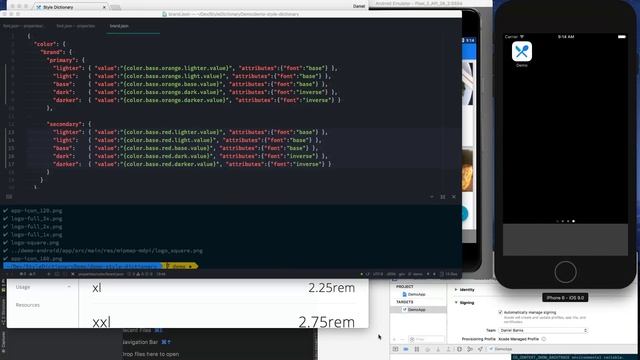Viewport: 640px width, 360px height.
Task: Click the Usage item in docs sidebar
Action: [23, 287]
